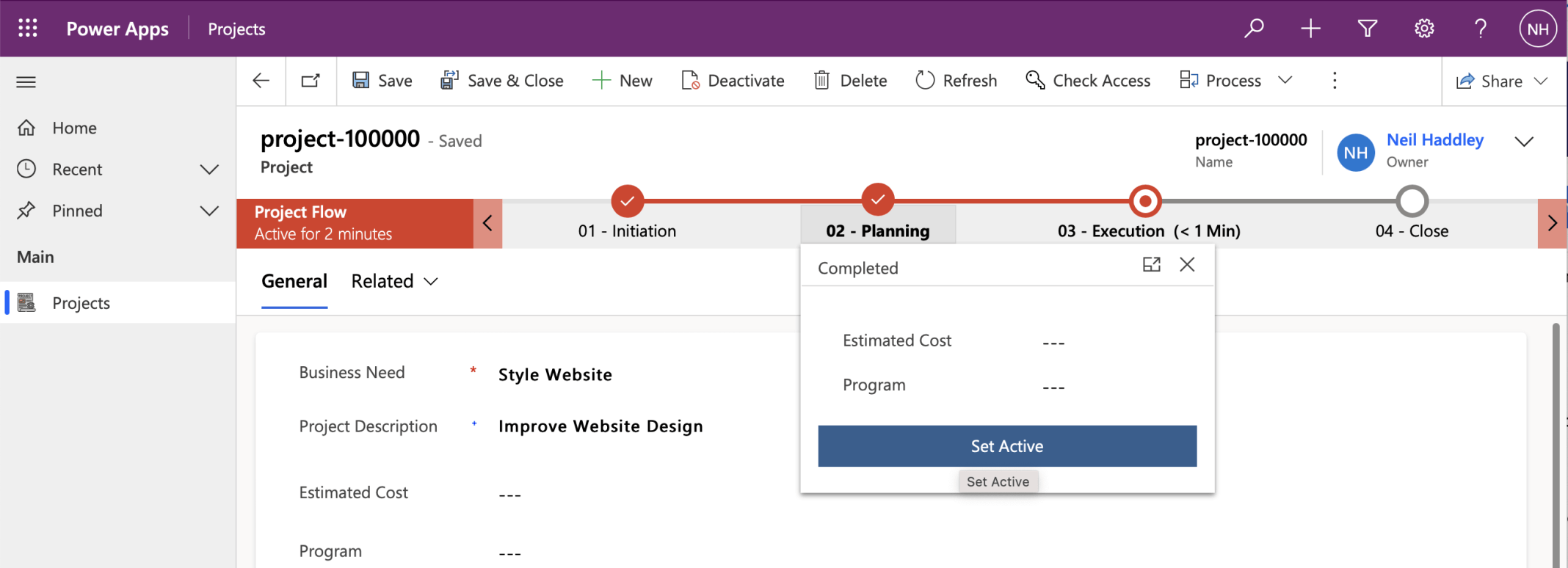Image resolution: width=1568 pixels, height=568 pixels.
Task: Select the 04 - Close stage circle
Action: [x=1412, y=201]
